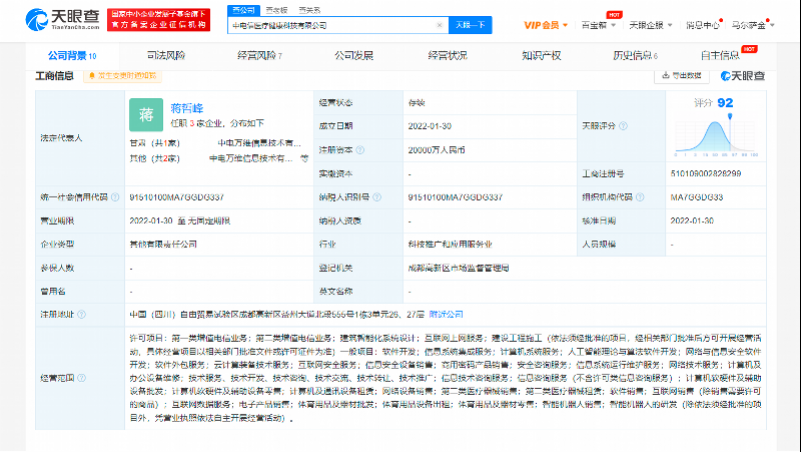The height and width of the screenshot is (452, 801).
Task: Click registration authority 成都高新区市场监督管理局
Action: click(458, 268)
